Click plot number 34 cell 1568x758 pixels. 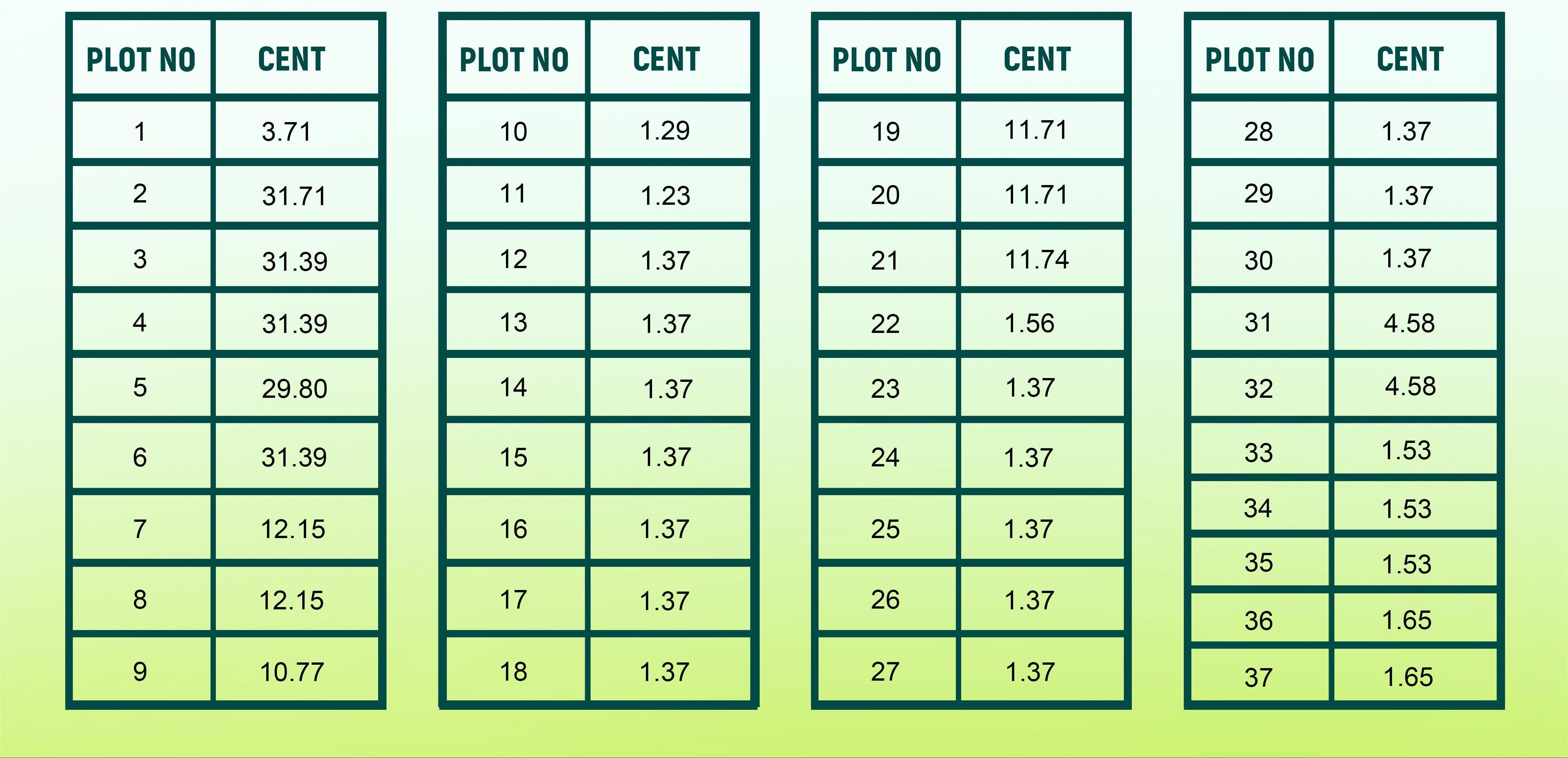tap(1258, 508)
